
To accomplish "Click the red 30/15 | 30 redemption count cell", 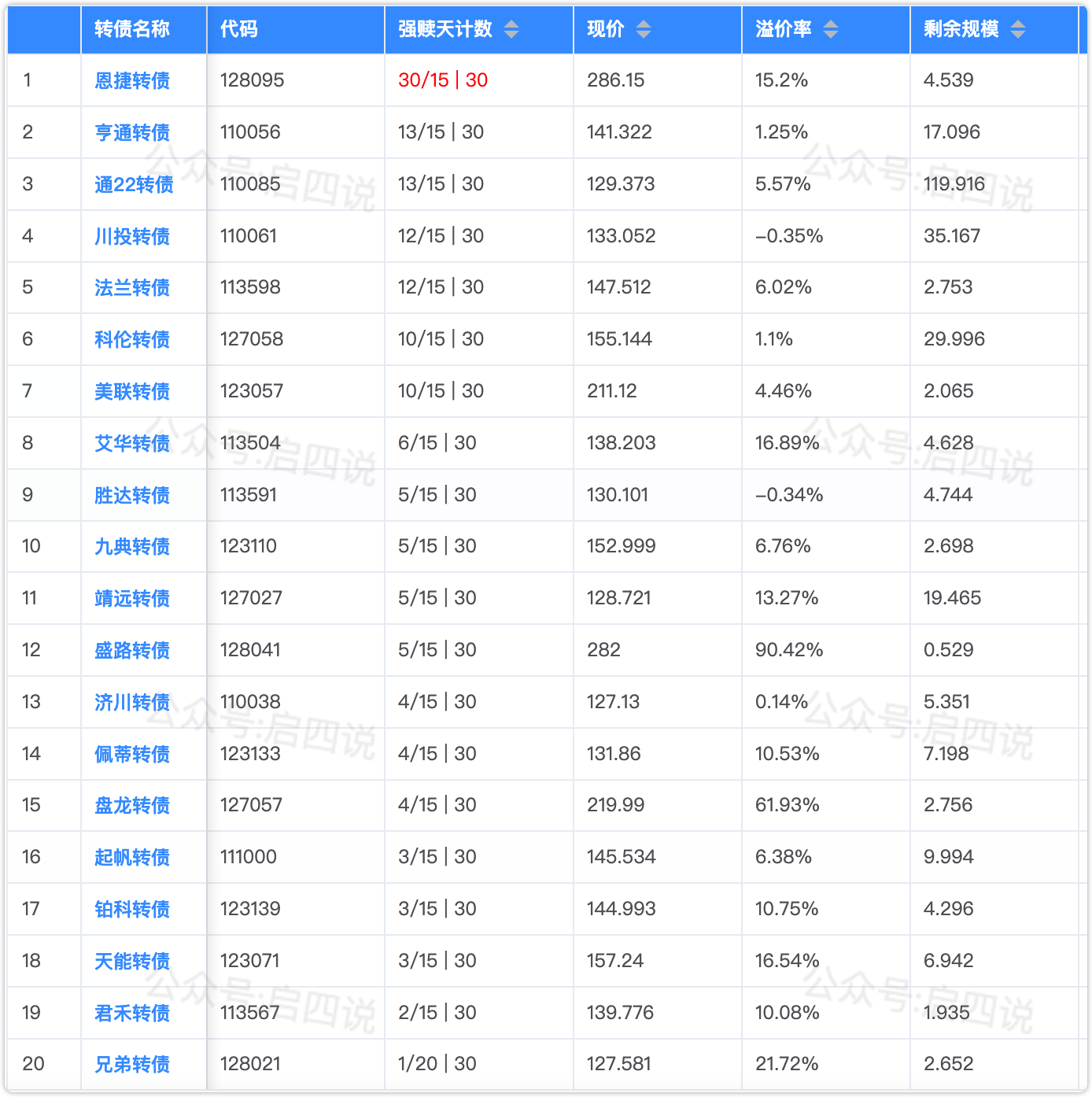I will click(x=443, y=80).
